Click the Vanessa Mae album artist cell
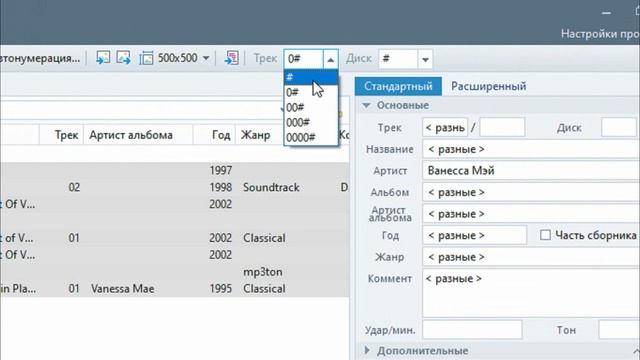This screenshot has width=640, height=360. [122, 289]
